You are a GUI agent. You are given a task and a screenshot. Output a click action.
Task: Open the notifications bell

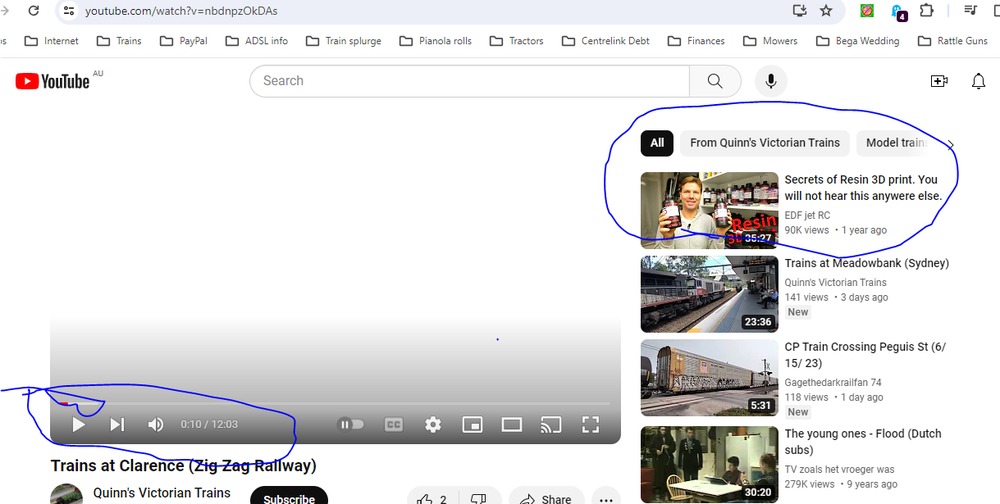(x=978, y=81)
